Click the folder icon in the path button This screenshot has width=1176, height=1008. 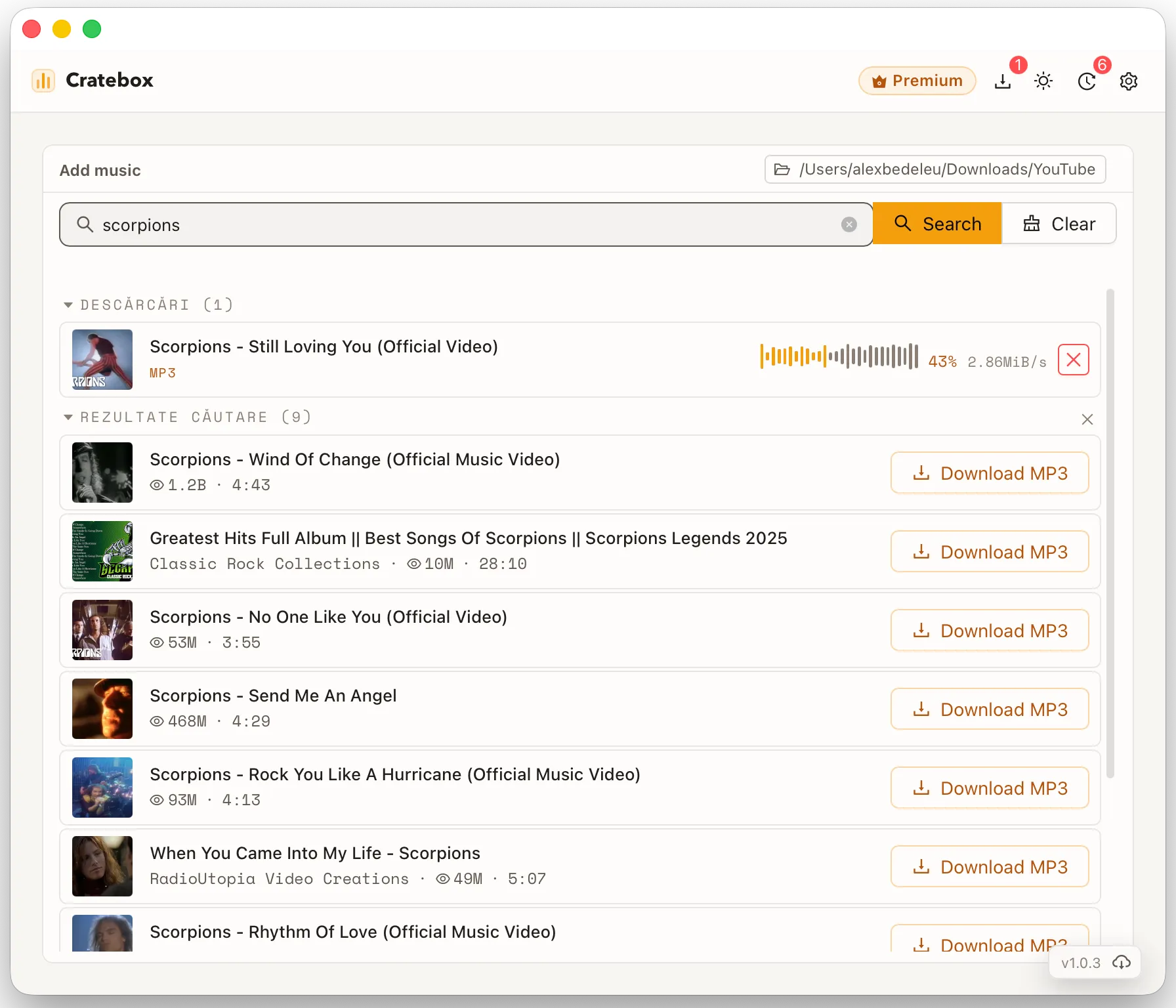point(782,169)
